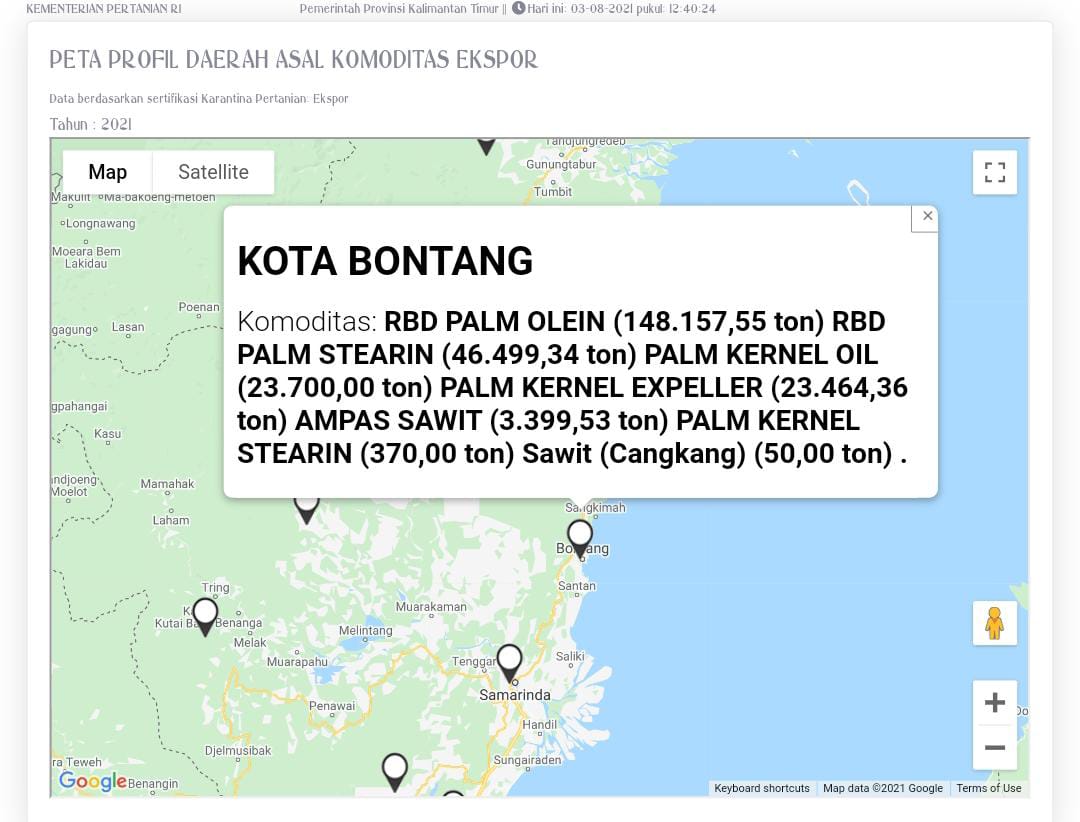
Task: Click the Map data ©2021 Google text
Action: tap(882, 788)
